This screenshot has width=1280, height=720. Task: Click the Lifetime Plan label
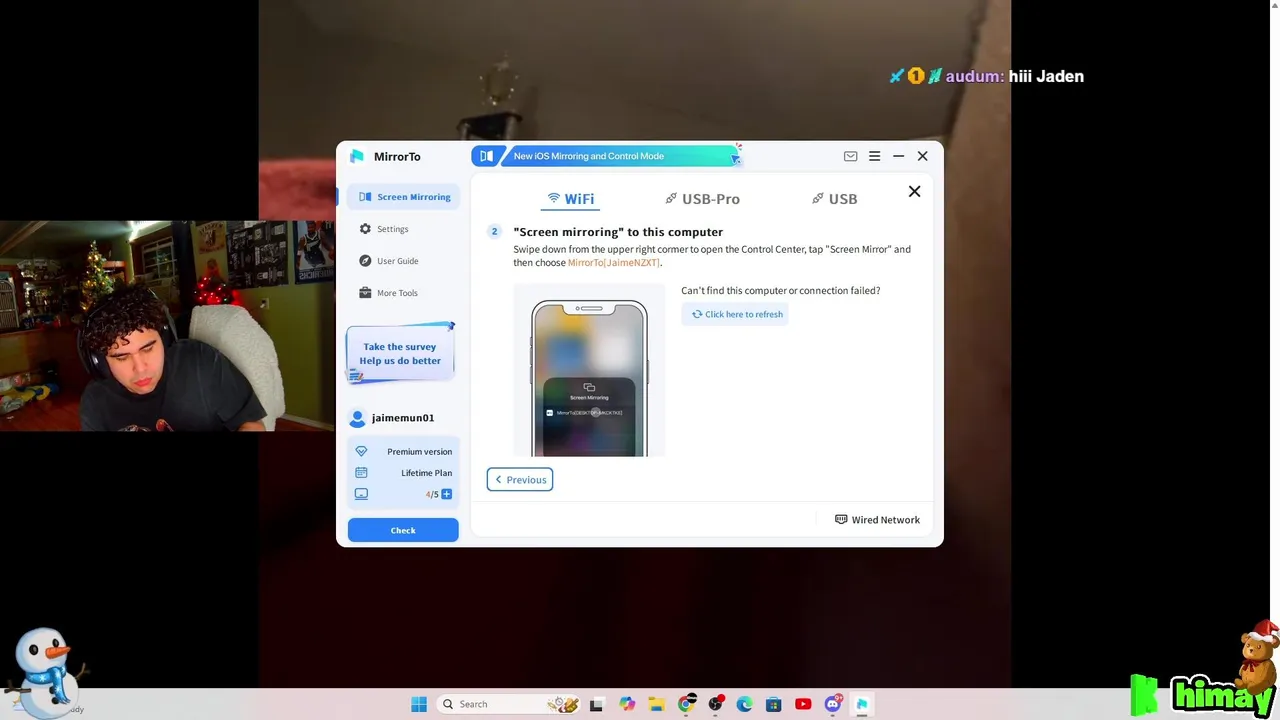pos(426,473)
